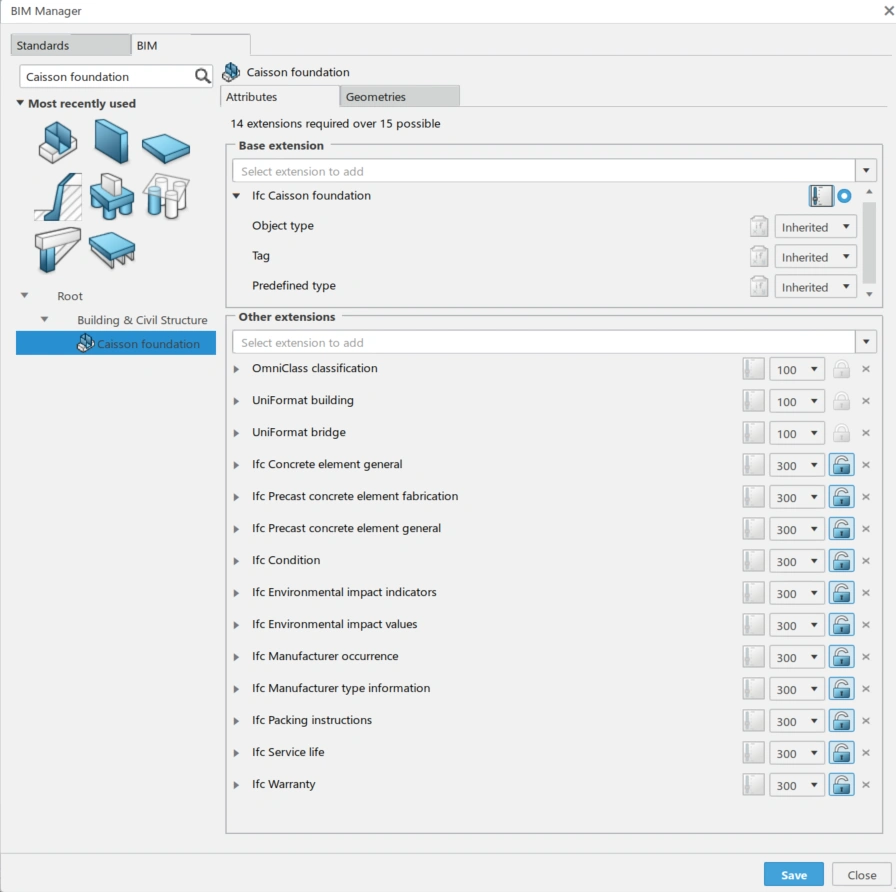Click the flat slab icon in recently used
The height and width of the screenshot is (892, 896).
[165, 147]
